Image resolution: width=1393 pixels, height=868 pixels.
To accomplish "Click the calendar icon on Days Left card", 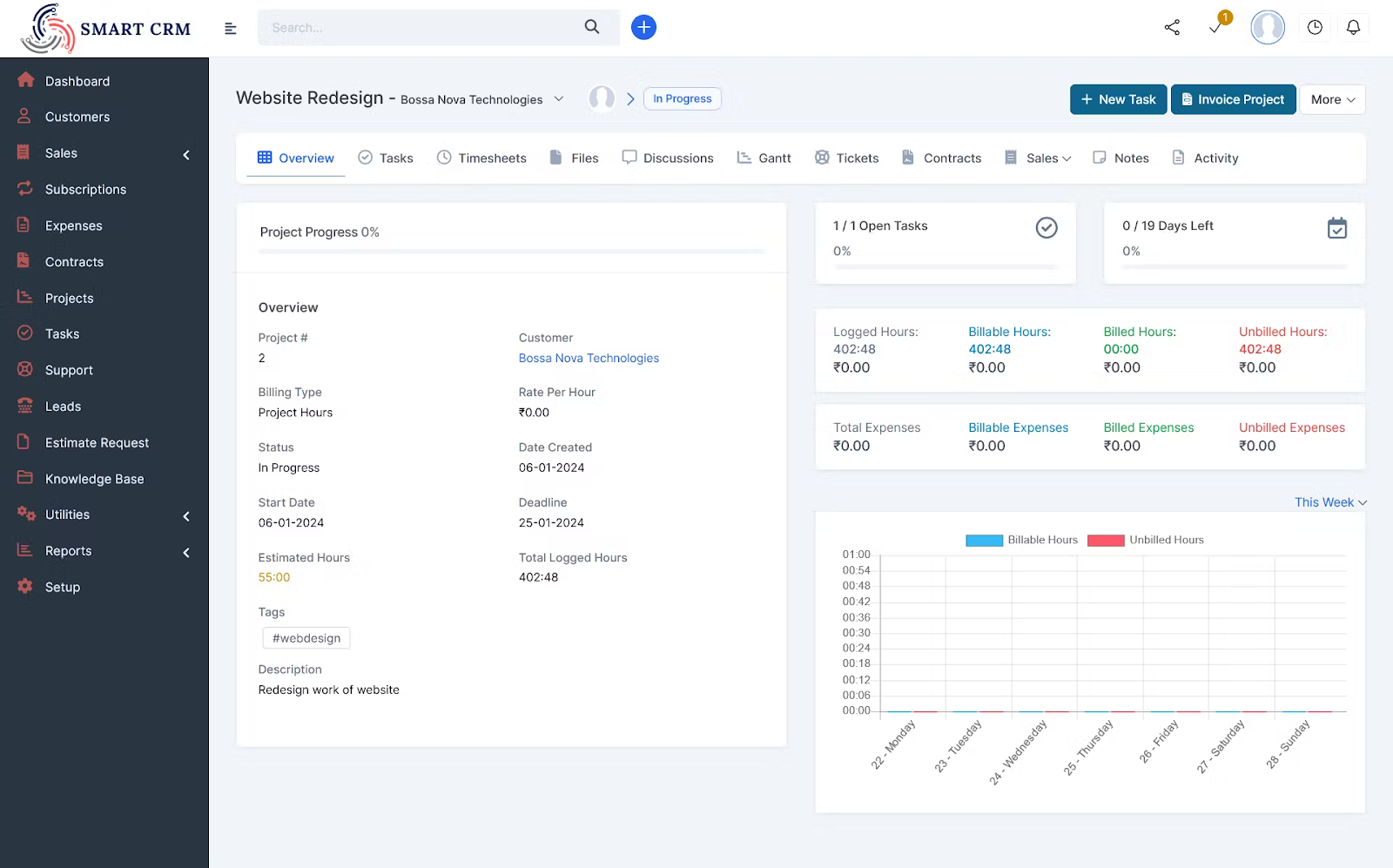I will pos(1337,228).
